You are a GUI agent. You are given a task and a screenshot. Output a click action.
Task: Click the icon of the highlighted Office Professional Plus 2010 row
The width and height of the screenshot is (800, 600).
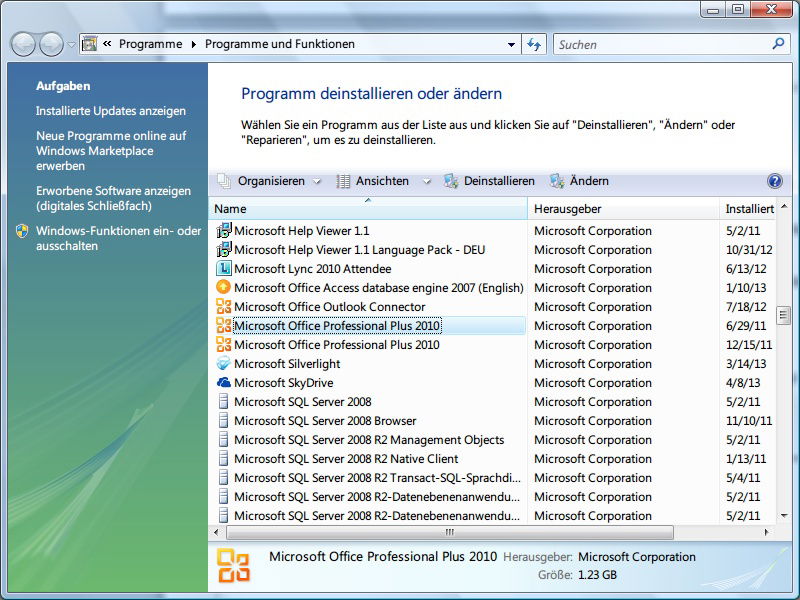coord(223,325)
